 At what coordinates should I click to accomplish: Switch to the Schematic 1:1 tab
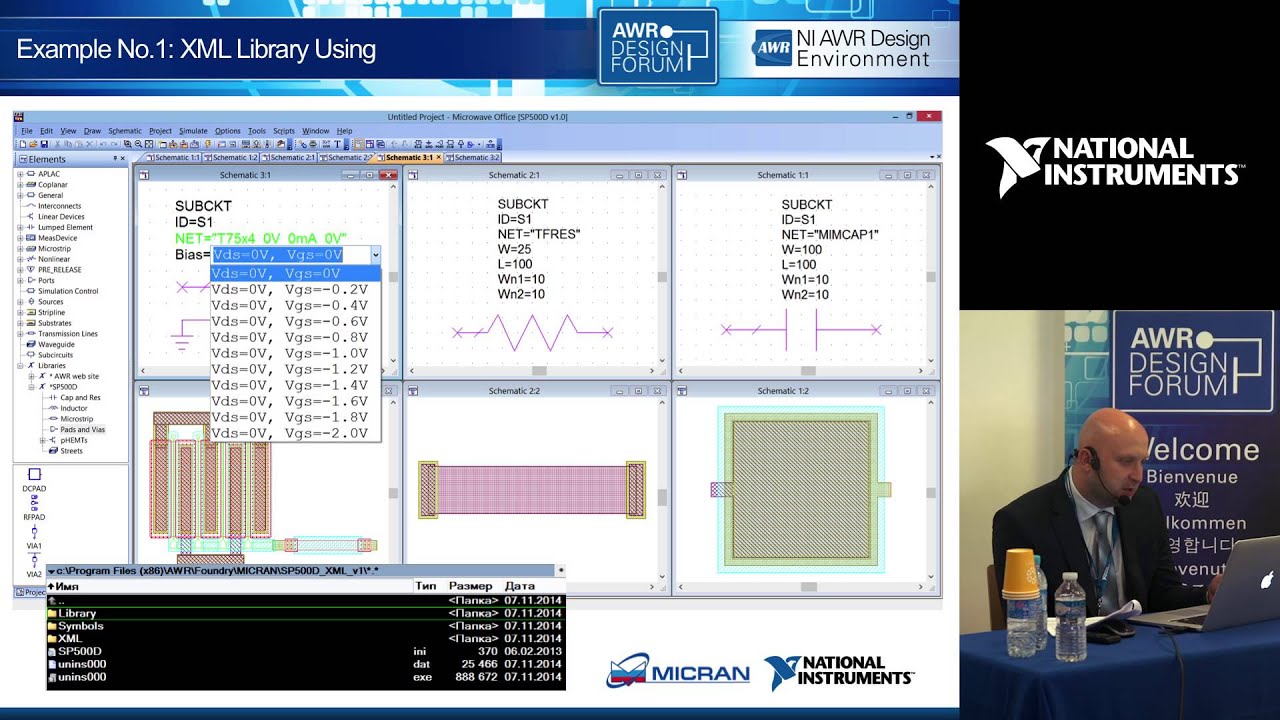(x=174, y=157)
